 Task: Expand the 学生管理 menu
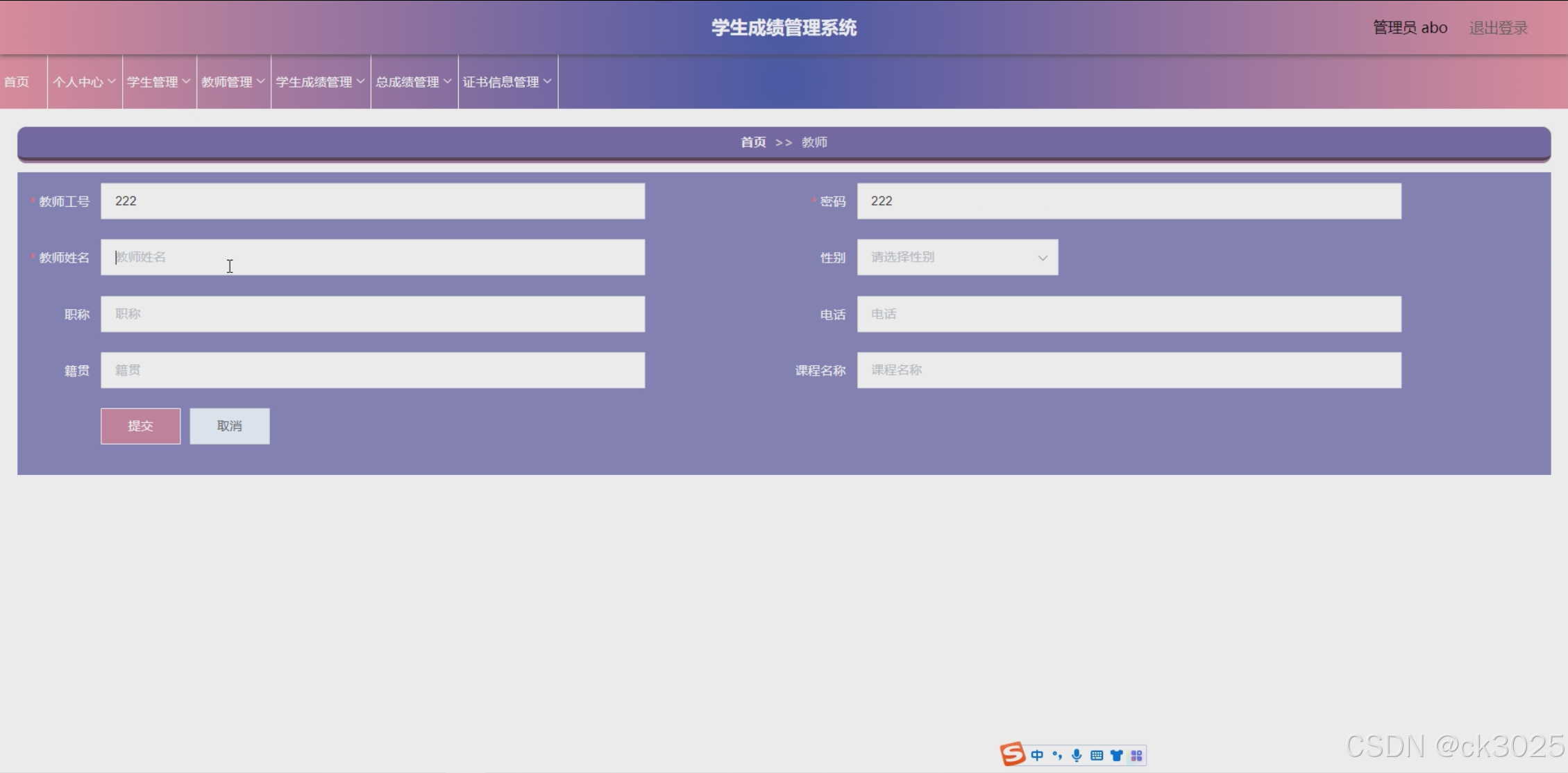pos(159,82)
